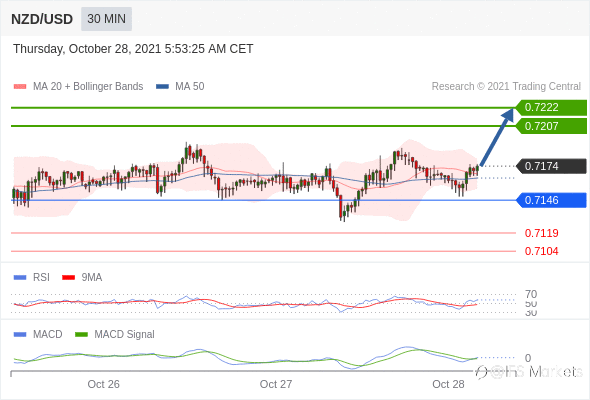Screen dimensions: 590x400
Task: Open the Research Trading Central credit
Action: point(506,87)
